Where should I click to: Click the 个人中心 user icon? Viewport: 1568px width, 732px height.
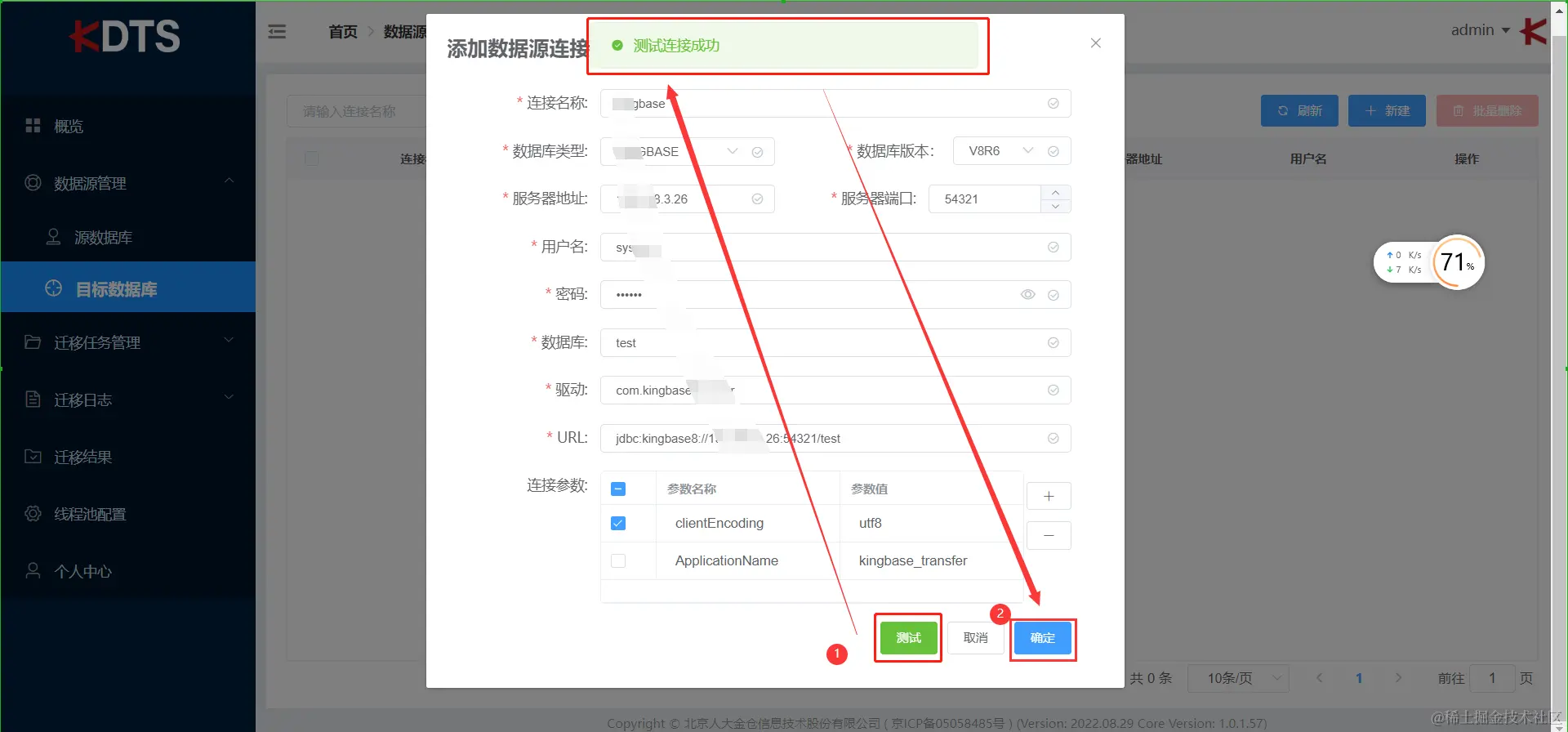tap(33, 570)
